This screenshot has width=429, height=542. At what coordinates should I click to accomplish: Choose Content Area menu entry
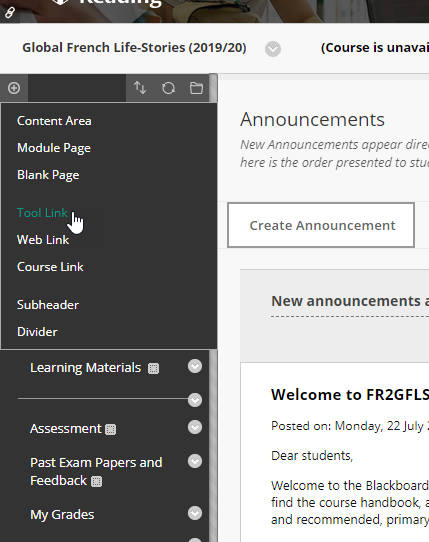coord(54,121)
